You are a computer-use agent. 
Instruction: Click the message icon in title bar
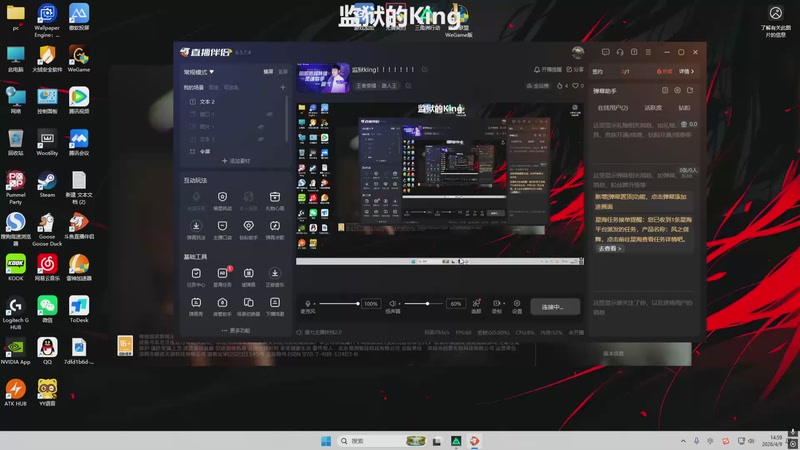[606, 52]
